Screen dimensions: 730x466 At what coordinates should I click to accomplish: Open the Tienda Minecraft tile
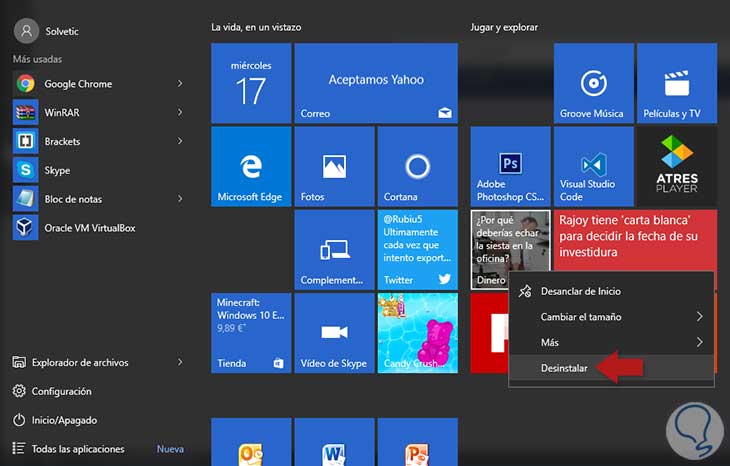pos(251,333)
